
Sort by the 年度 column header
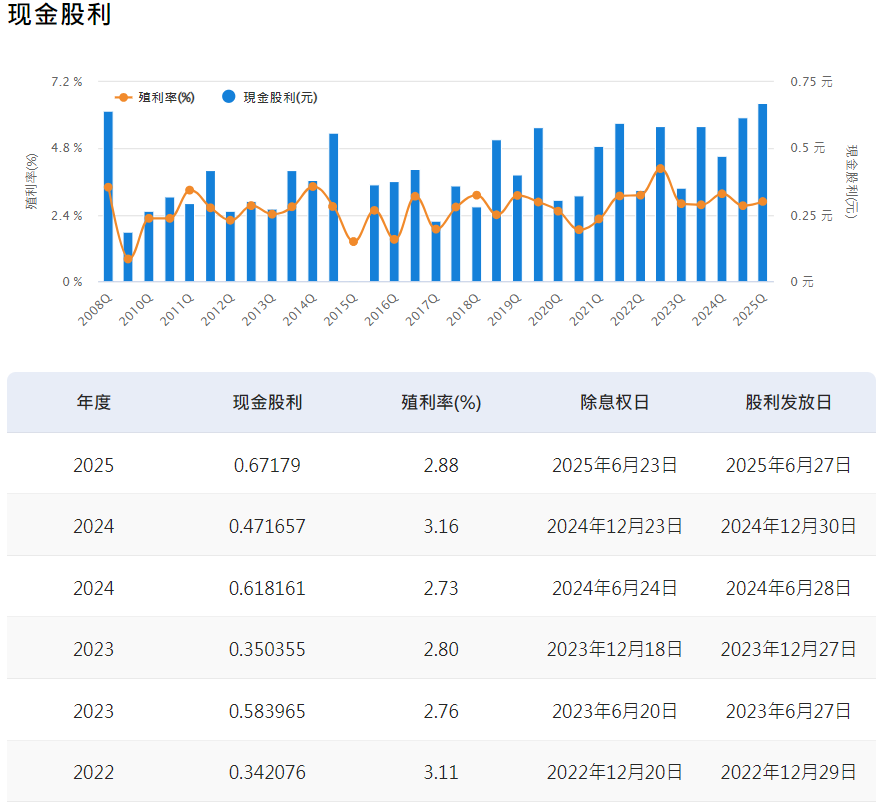[x=94, y=402]
